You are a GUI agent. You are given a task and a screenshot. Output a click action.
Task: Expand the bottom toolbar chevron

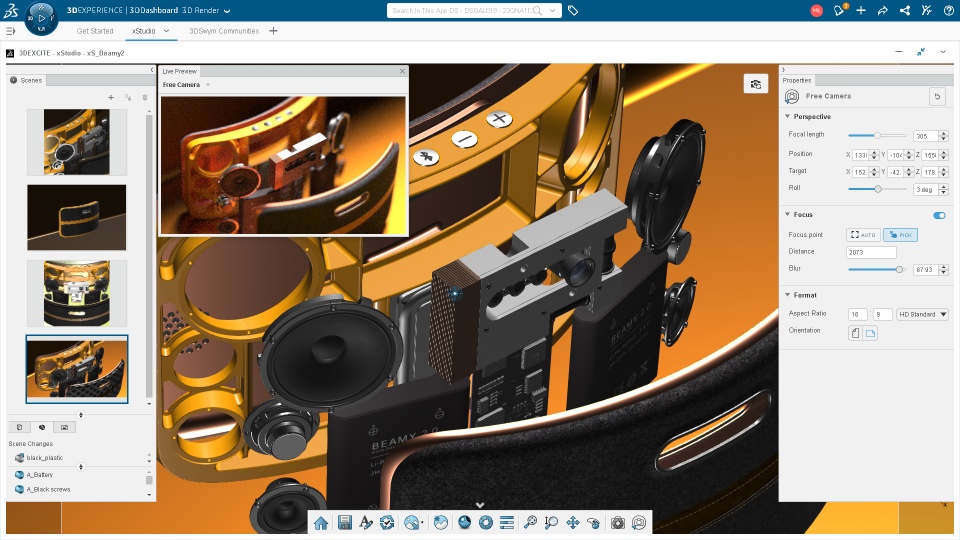[480, 505]
